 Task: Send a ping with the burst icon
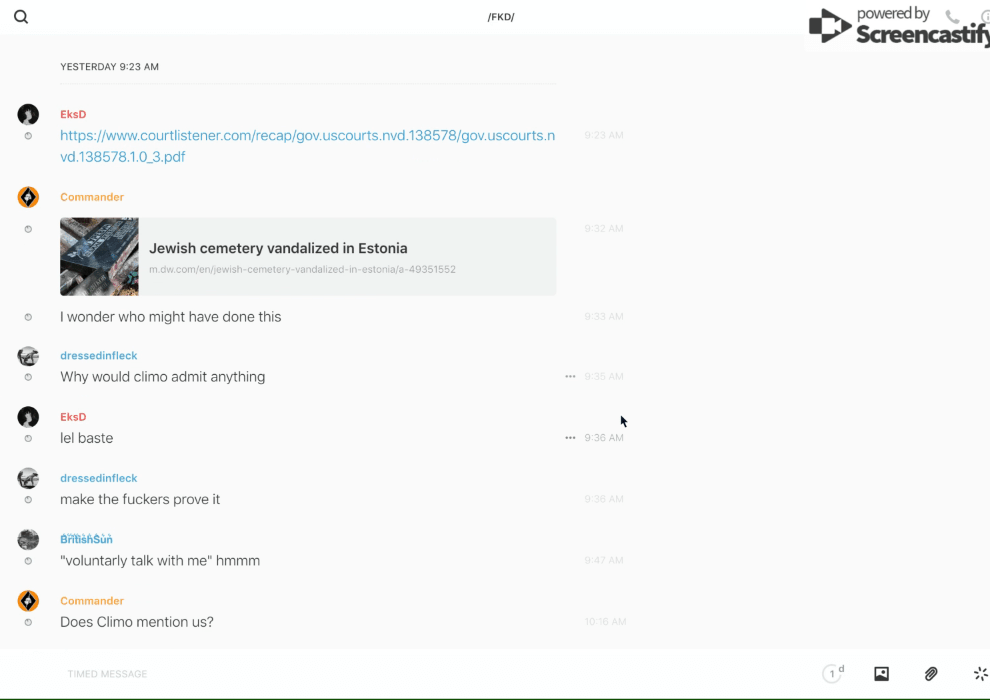980,674
